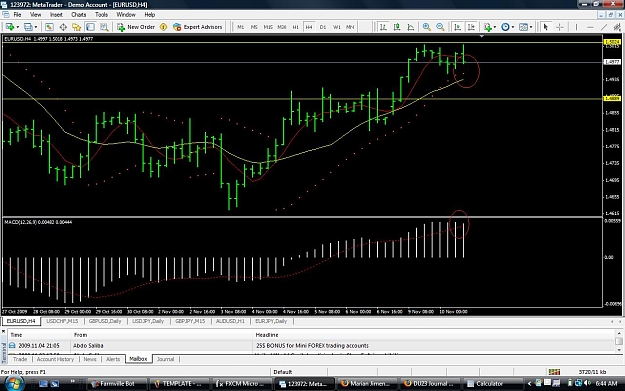Select the H4 timeframe button
This screenshot has width=625, height=391.
[309, 27]
